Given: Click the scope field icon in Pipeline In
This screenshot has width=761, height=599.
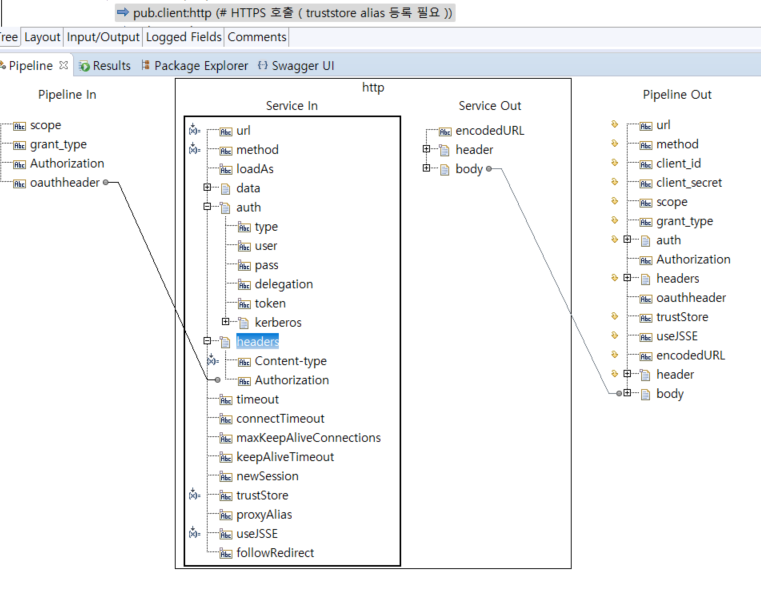Looking at the screenshot, I should (20, 126).
